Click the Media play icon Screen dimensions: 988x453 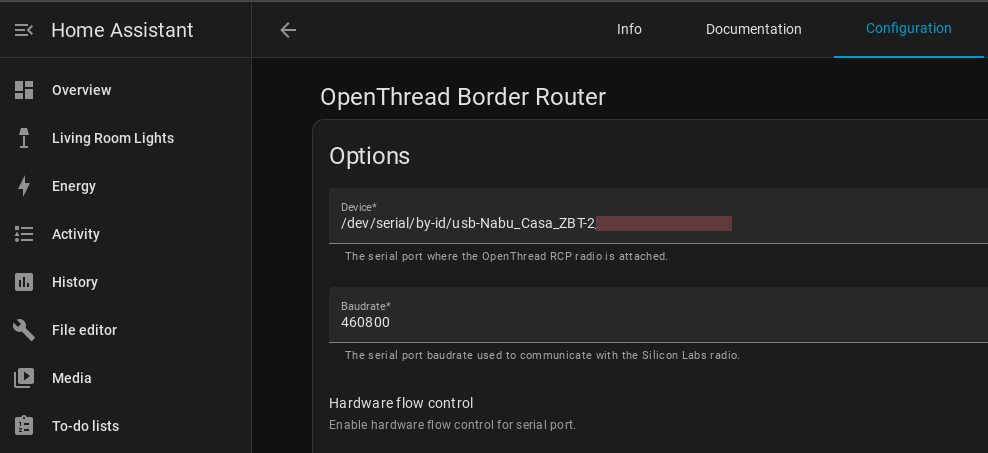point(24,378)
